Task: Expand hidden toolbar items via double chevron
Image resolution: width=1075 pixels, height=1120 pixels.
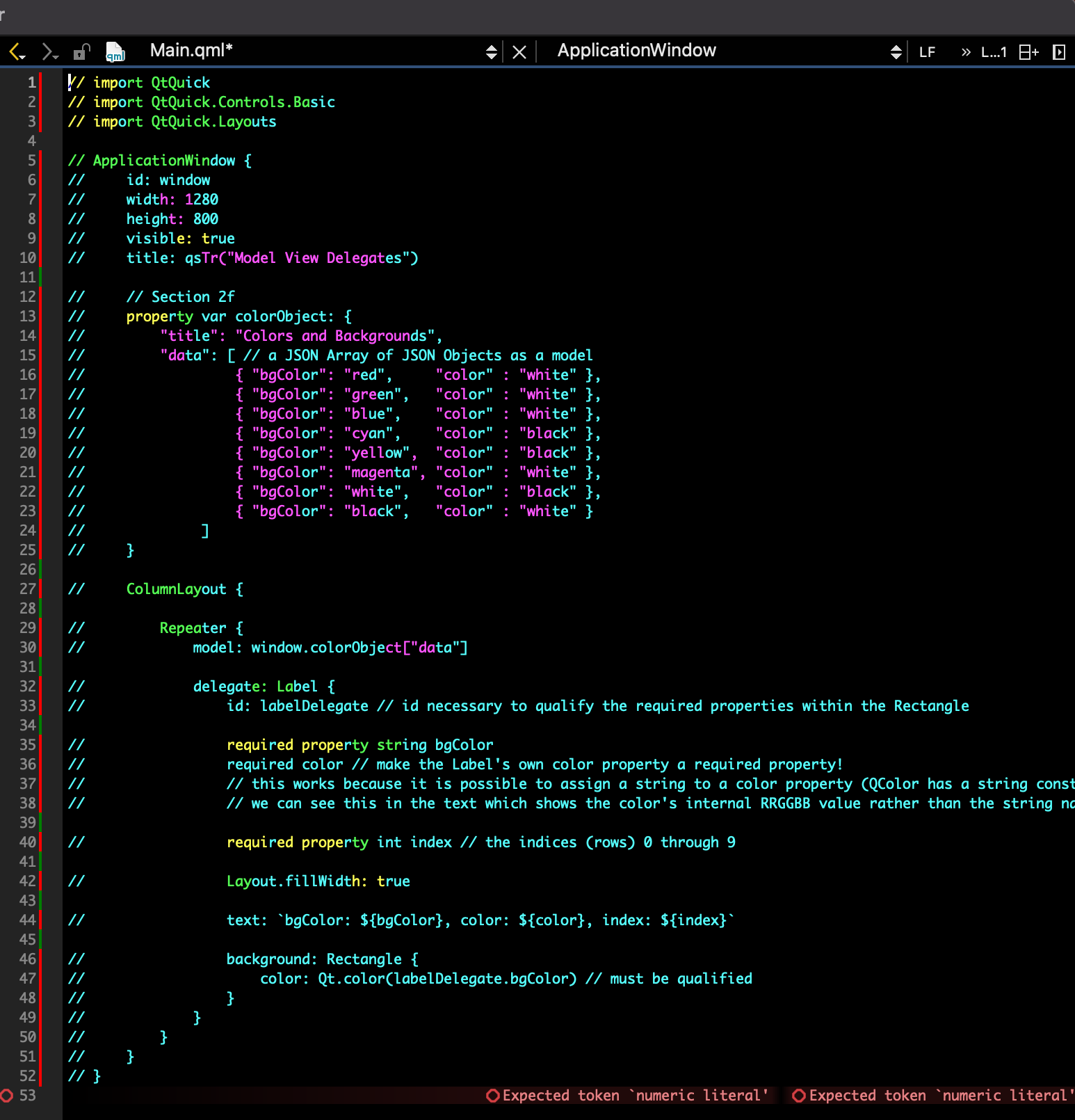Action: coord(965,52)
